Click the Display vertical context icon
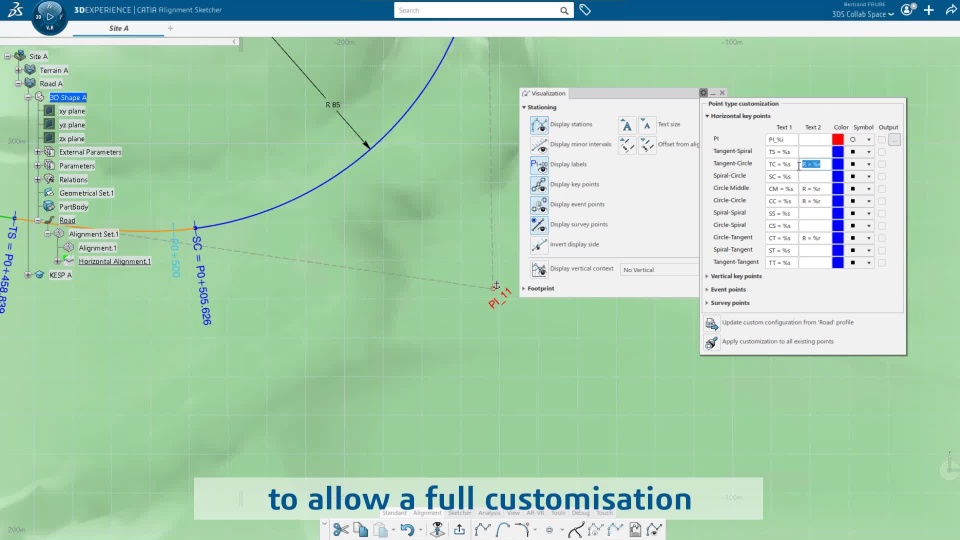 pos(539,269)
